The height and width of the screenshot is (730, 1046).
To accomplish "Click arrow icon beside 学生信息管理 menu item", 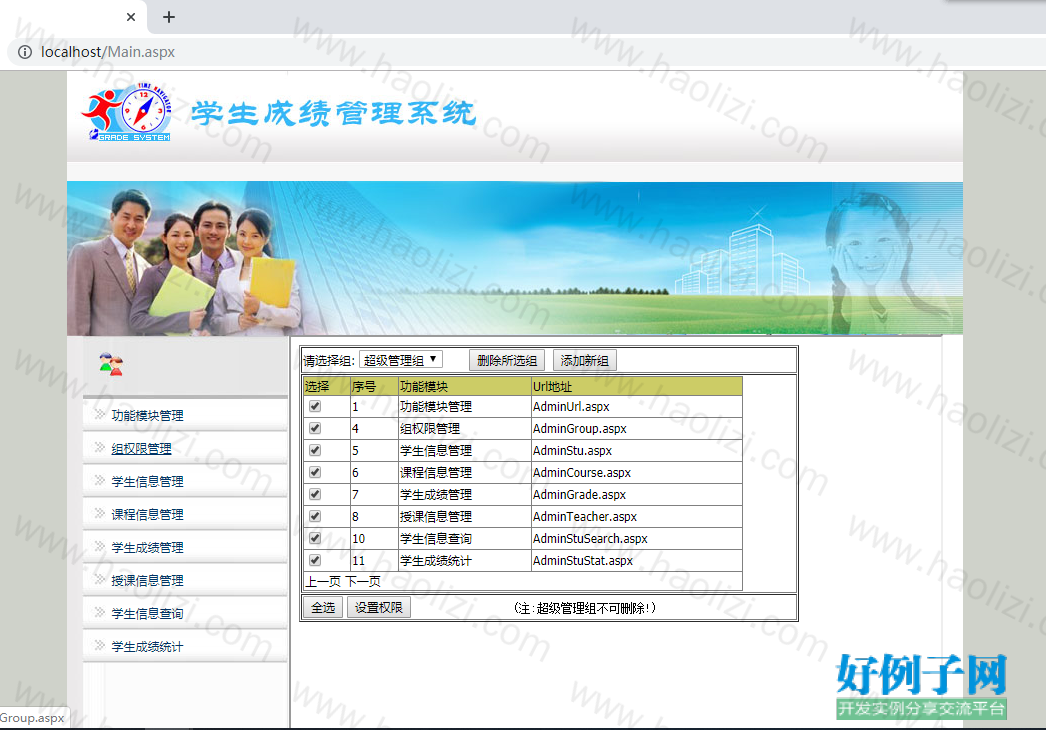I will pos(99,480).
